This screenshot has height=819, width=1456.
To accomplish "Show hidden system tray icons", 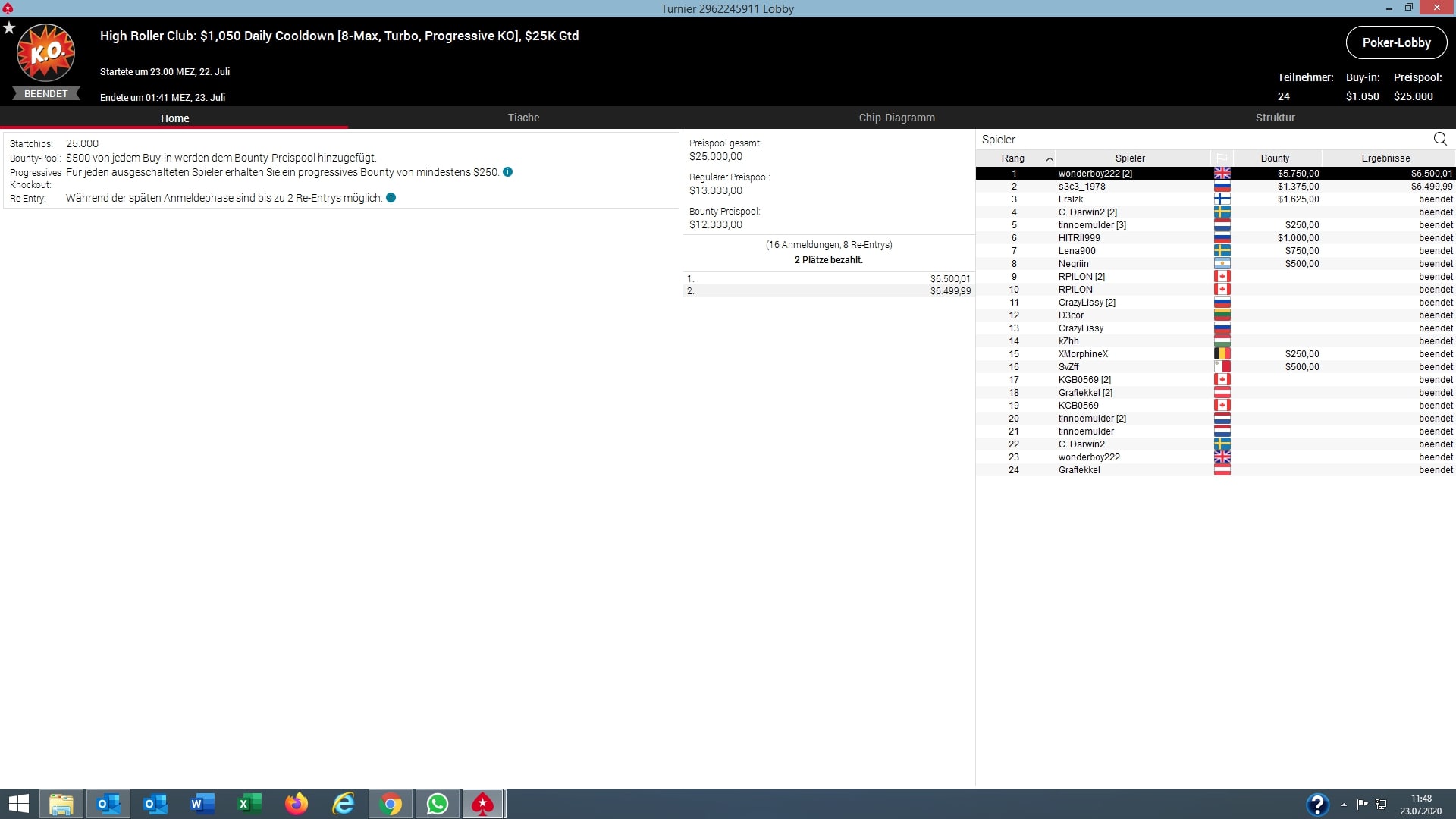I will tap(1344, 805).
